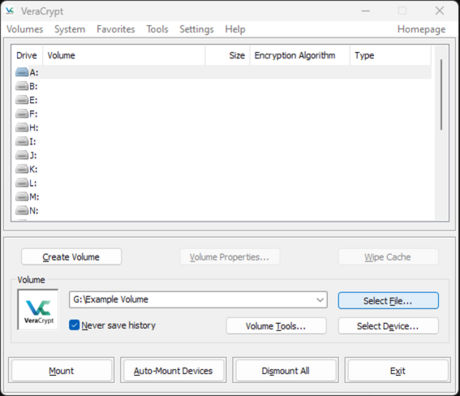The height and width of the screenshot is (396, 460).
Task: Click Select File button
Action: (x=388, y=301)
